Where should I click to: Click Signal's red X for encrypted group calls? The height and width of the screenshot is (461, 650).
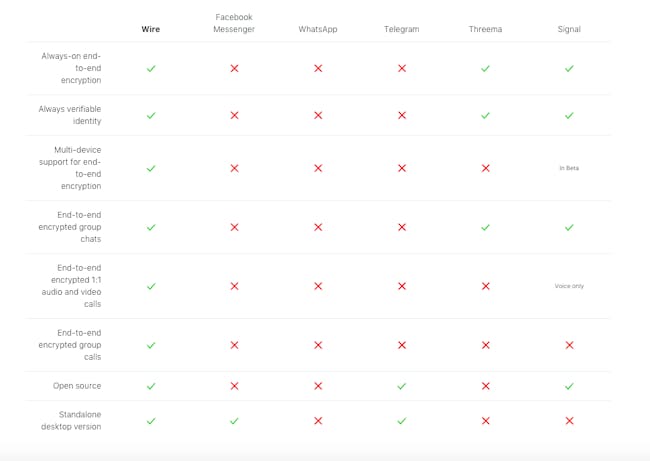coord(570,345)
